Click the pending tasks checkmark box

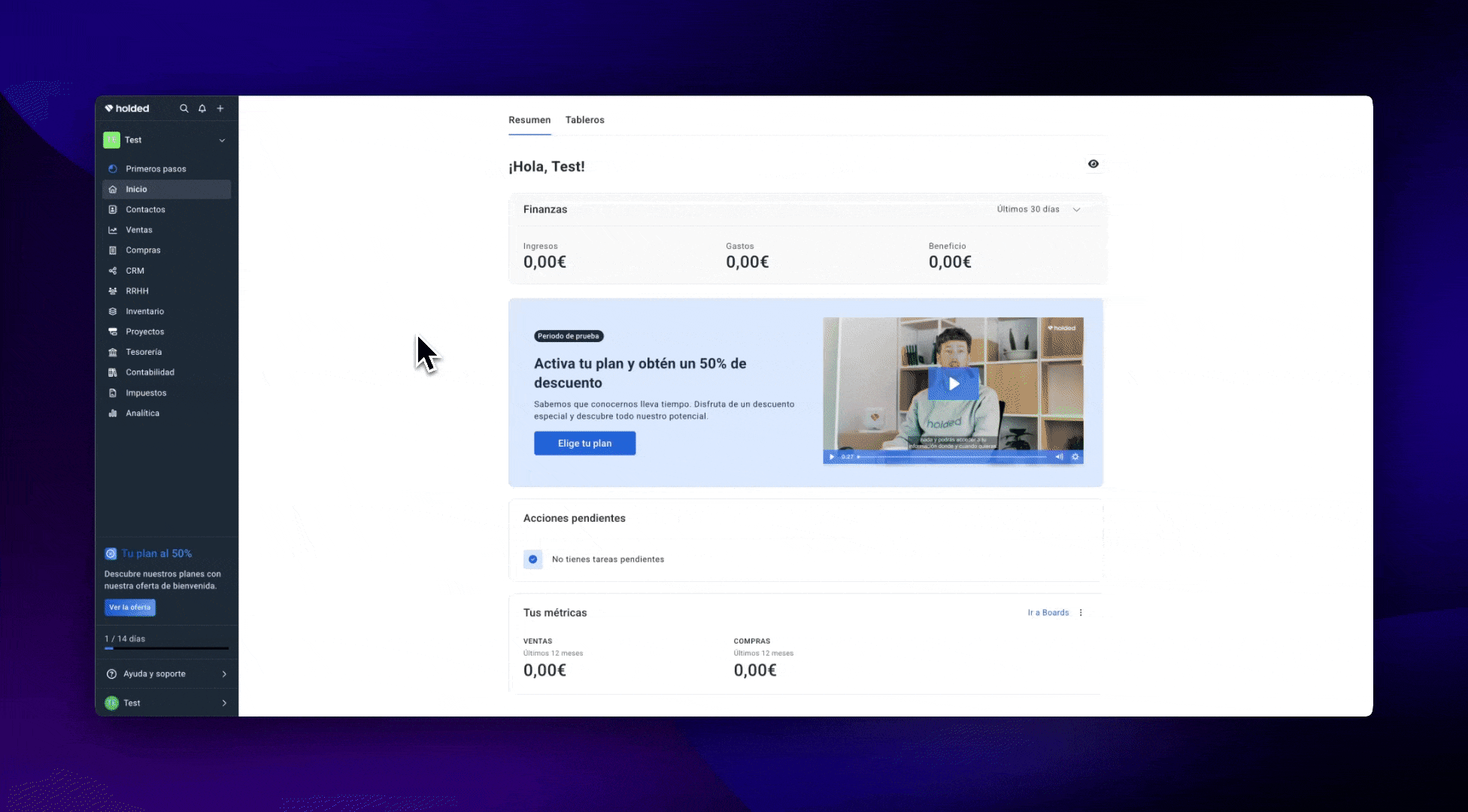pos(532,559)
